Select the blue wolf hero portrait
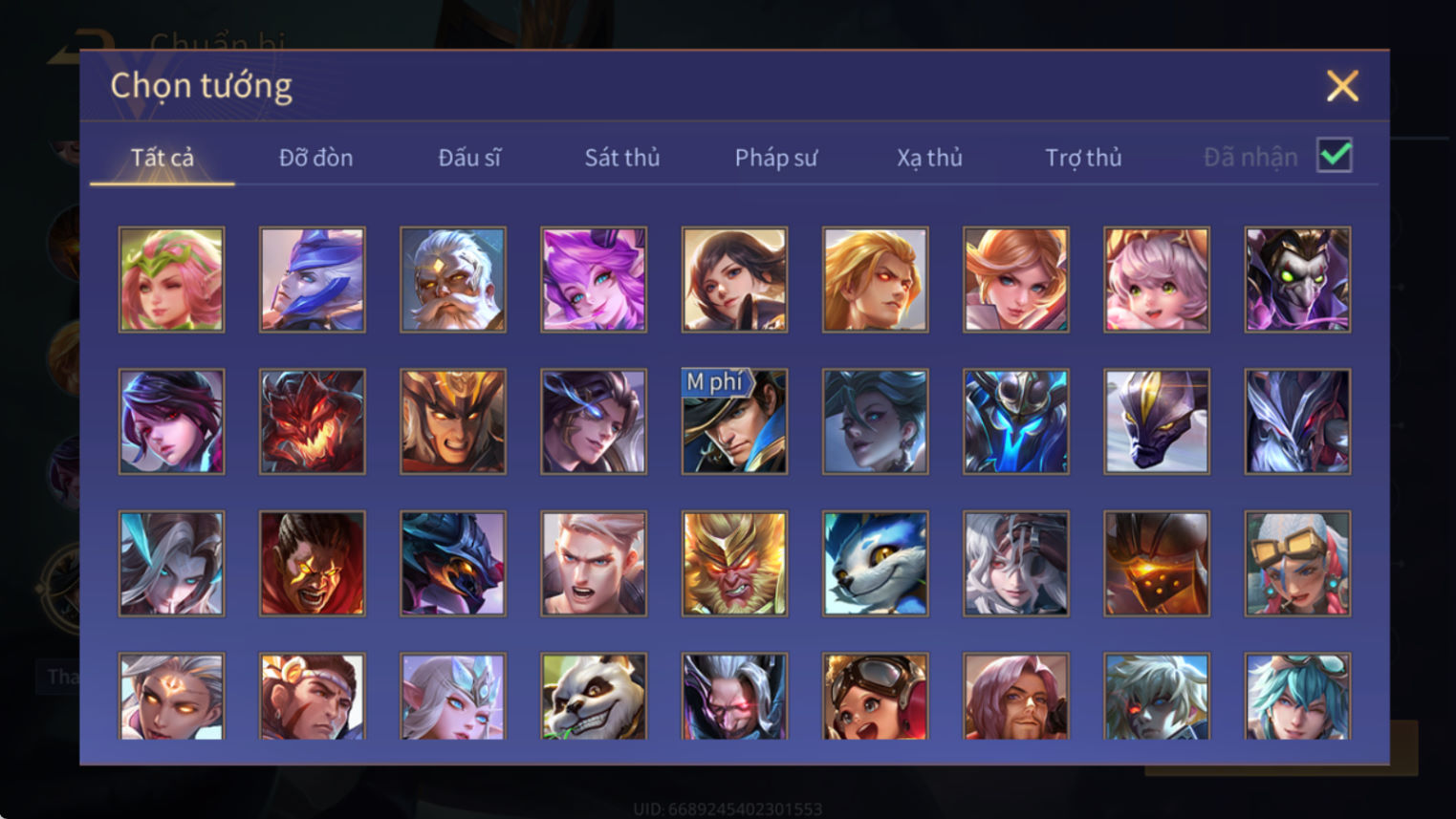This screenshot has width=1456, height=819. [x=875, y=563]
